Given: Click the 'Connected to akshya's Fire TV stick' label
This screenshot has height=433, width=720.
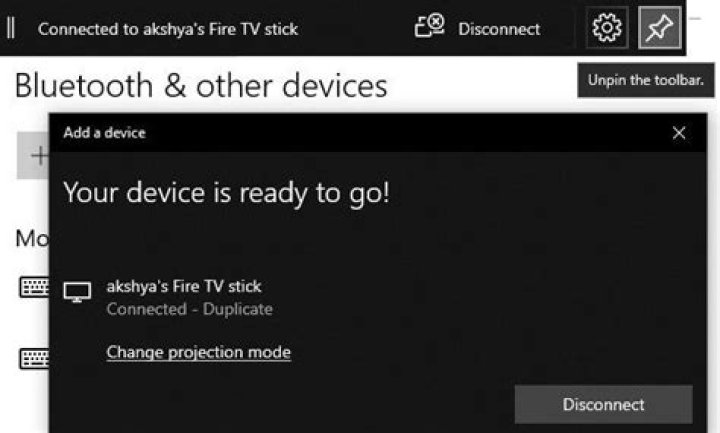Looking at the screenshot, I should [168, 29].
